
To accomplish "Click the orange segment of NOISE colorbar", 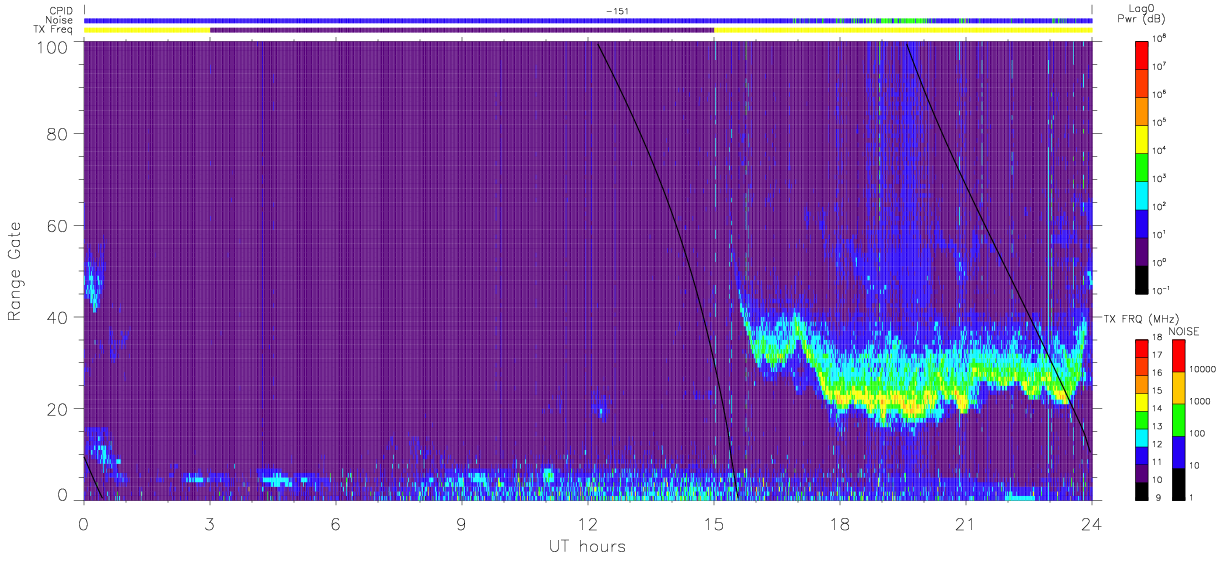I will click(1178, 388).
